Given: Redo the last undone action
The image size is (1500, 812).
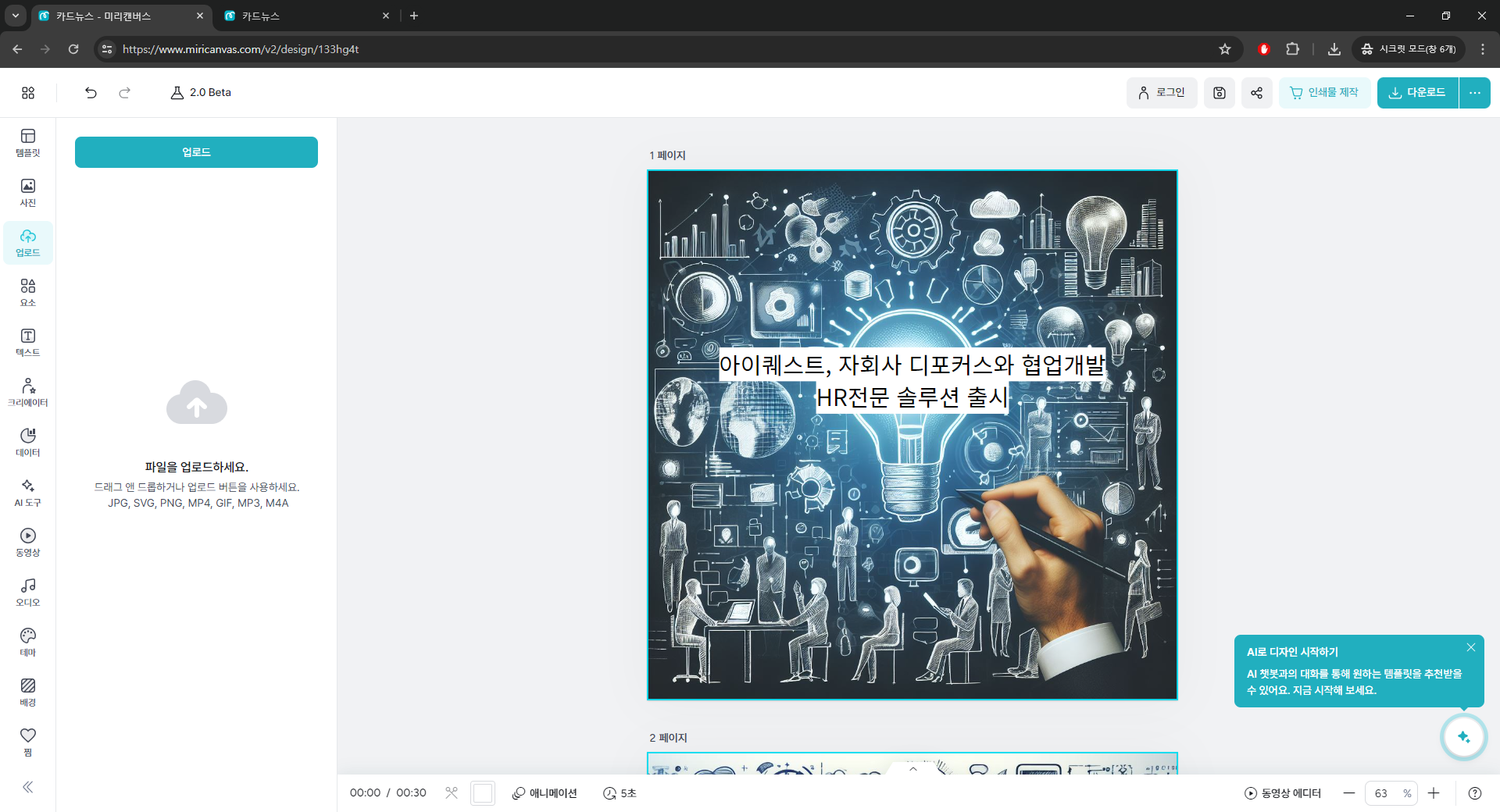Looking at the screenshot, I should (x=124, y=93).
